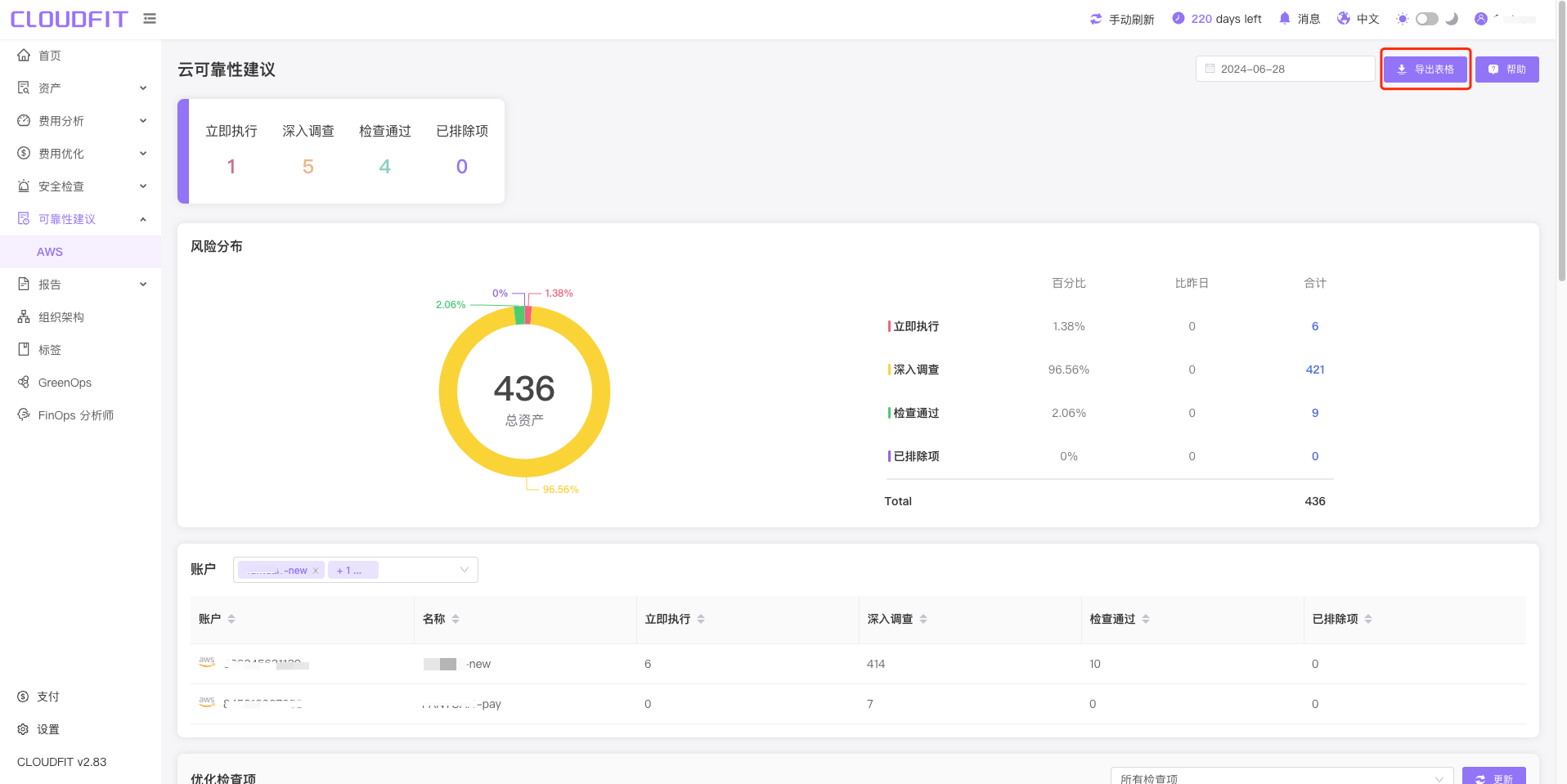The image size is (1567, 784).
Task: Click the +1 more accounts tag
Action: (352, 571)
